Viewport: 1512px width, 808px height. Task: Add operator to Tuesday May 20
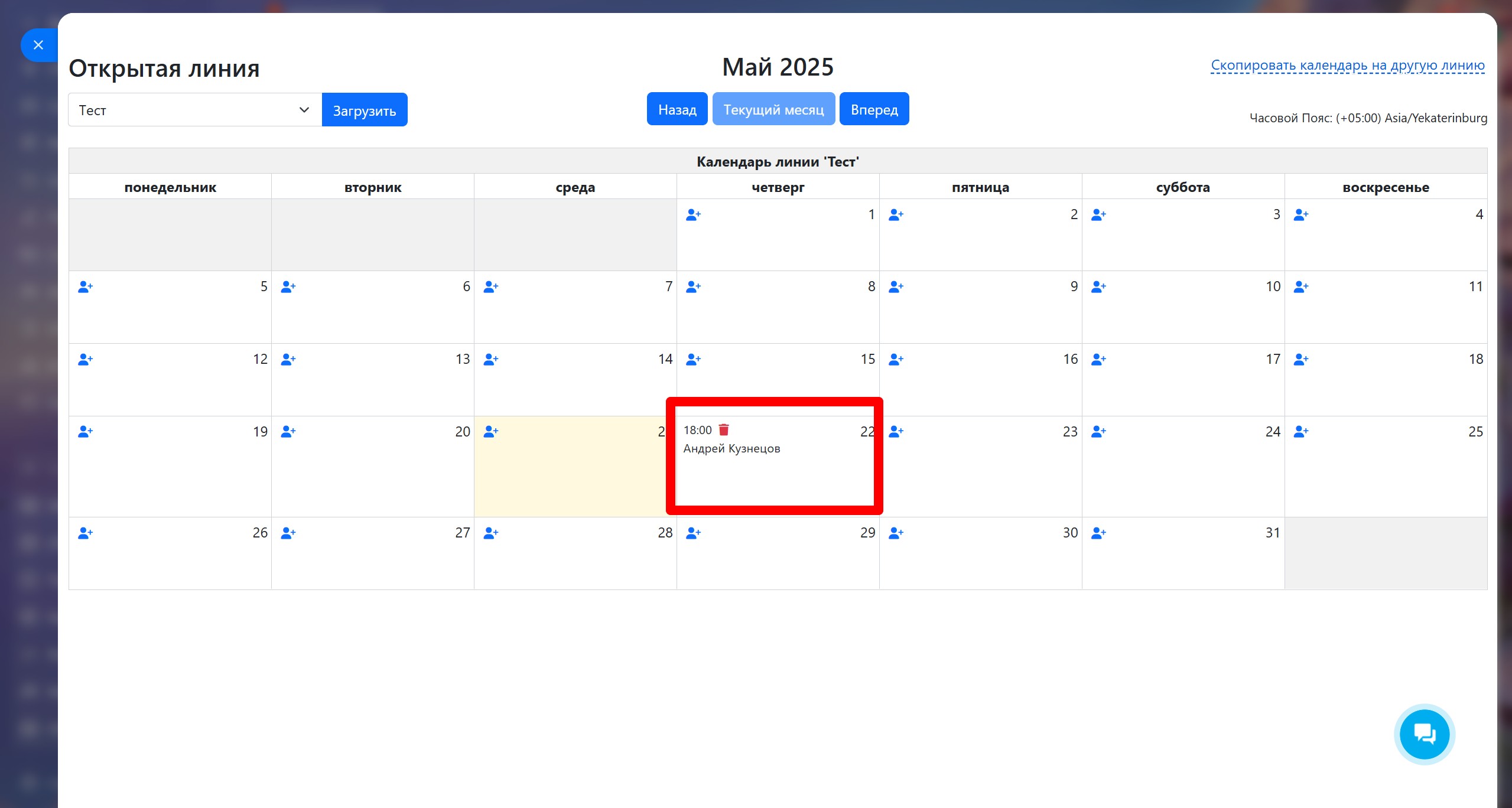point(288,432)
